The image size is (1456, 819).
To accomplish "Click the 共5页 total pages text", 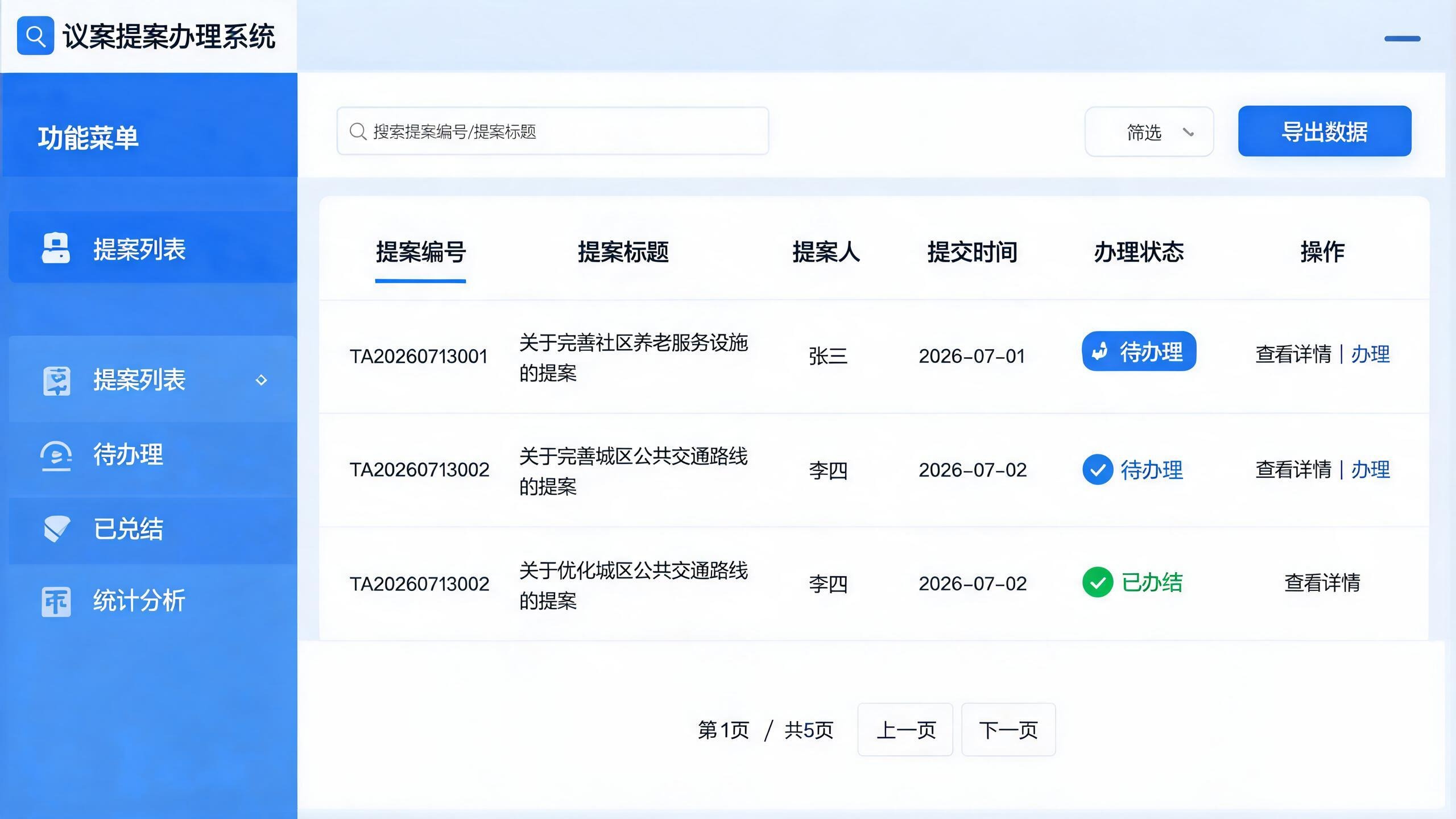I will 809,730.
